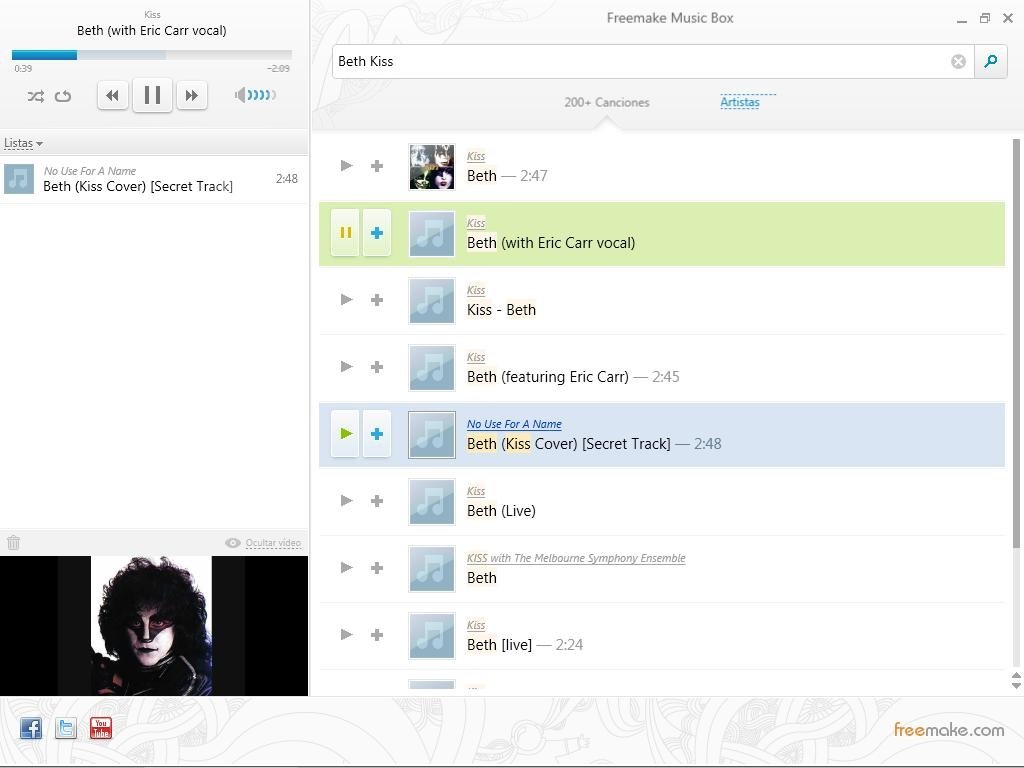Add Beth 2:47 to the playlist

pyautogui.click(x=377, y=166)
